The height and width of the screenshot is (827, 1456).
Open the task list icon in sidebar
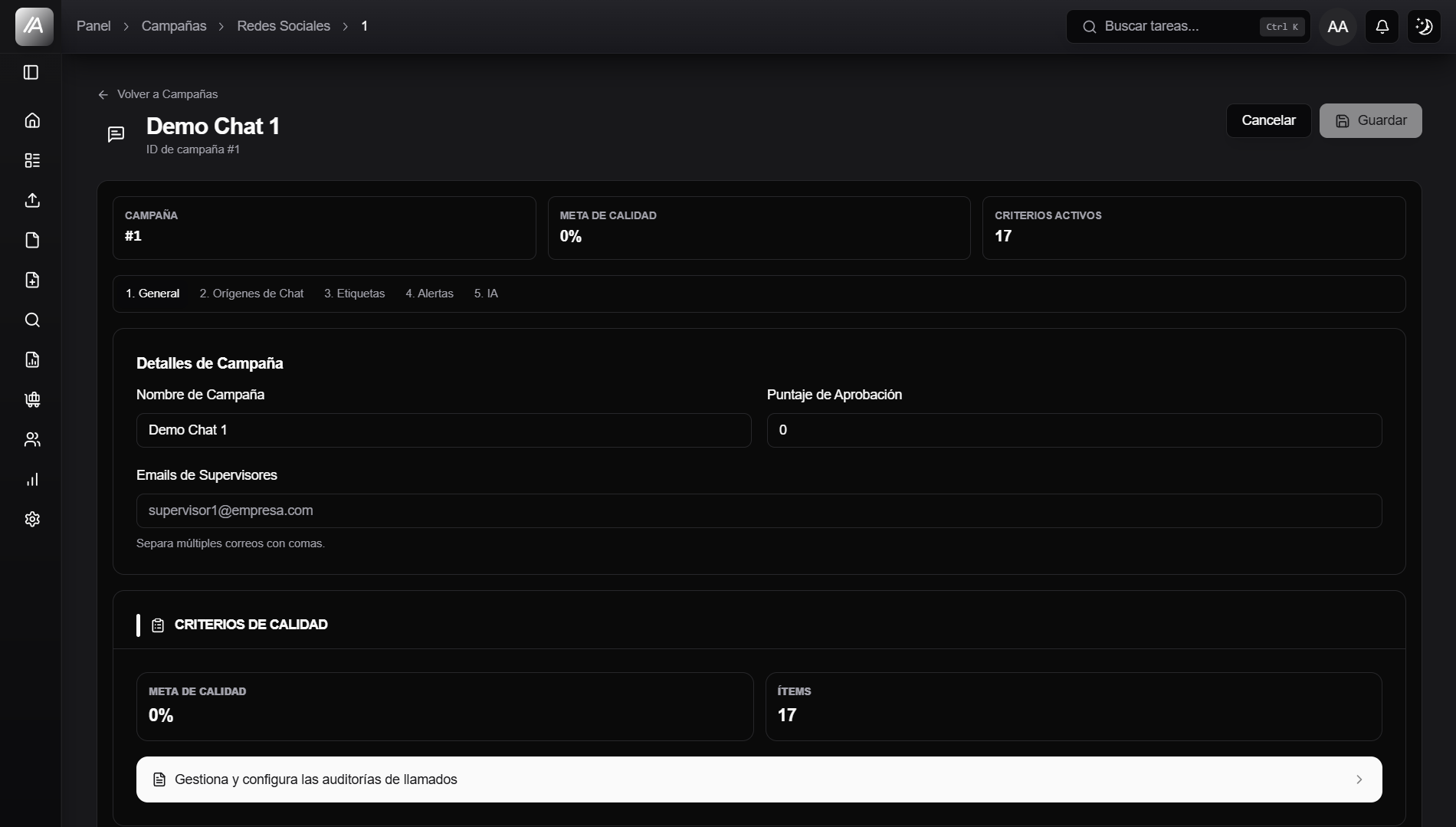tap(32, 160)
